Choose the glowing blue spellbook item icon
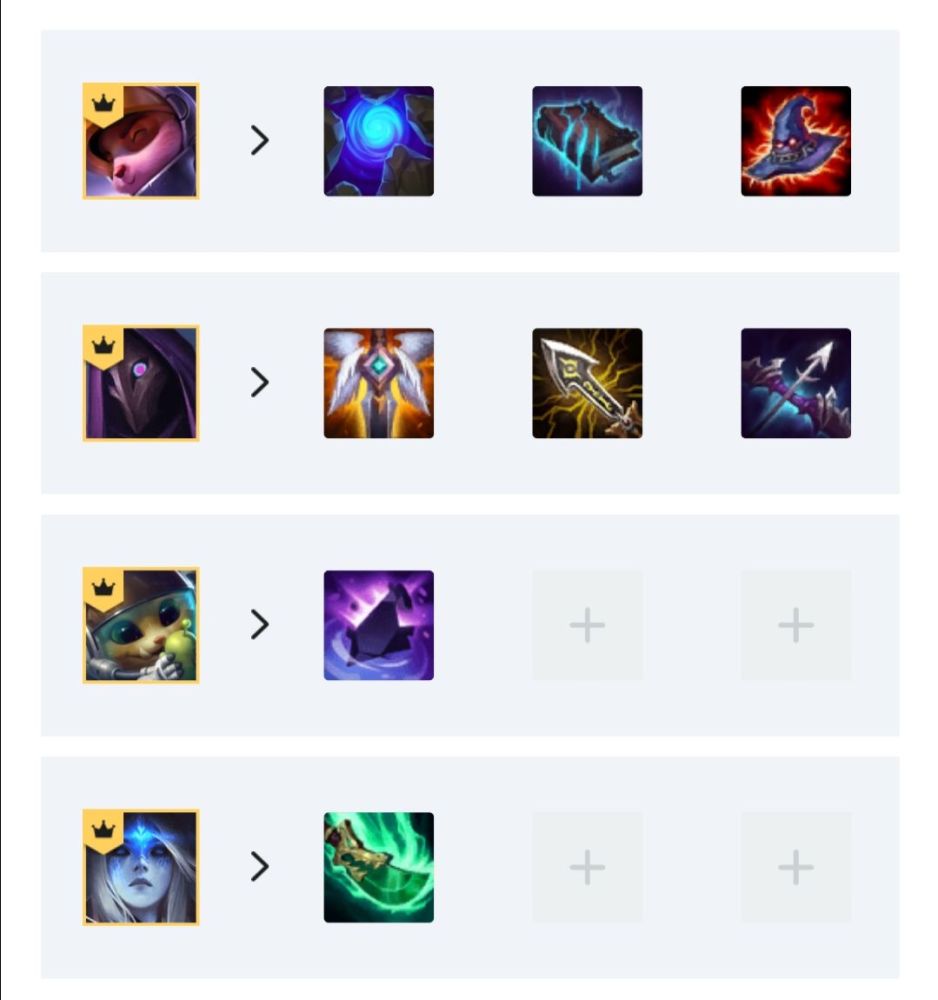This screenshot has height=1000, width=938. point(587,141)
